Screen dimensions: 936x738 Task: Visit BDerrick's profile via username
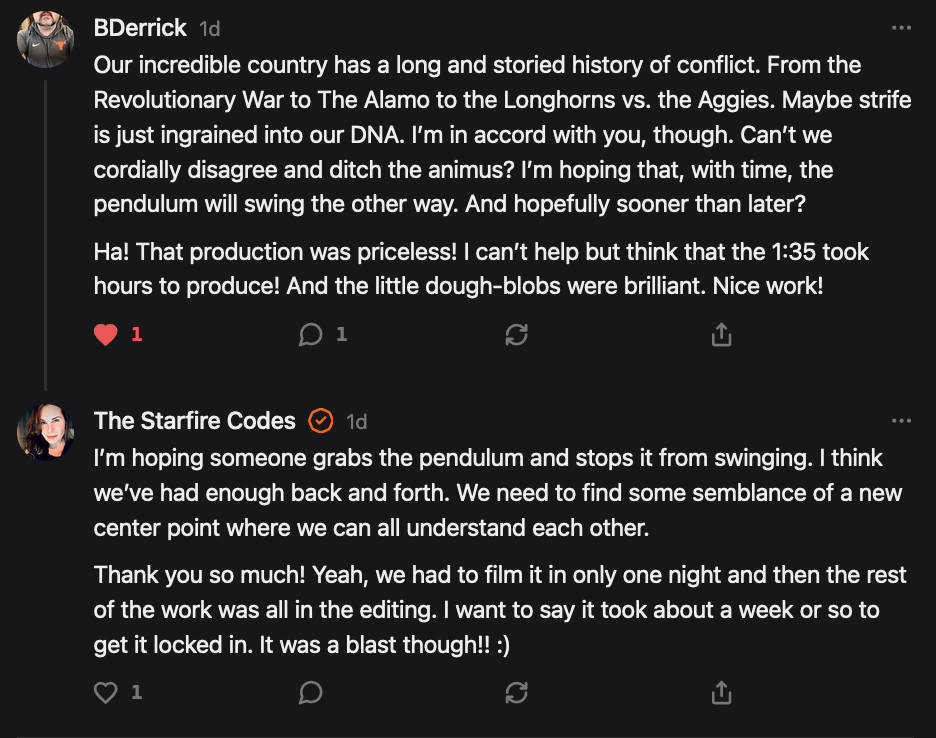point(139,28)
